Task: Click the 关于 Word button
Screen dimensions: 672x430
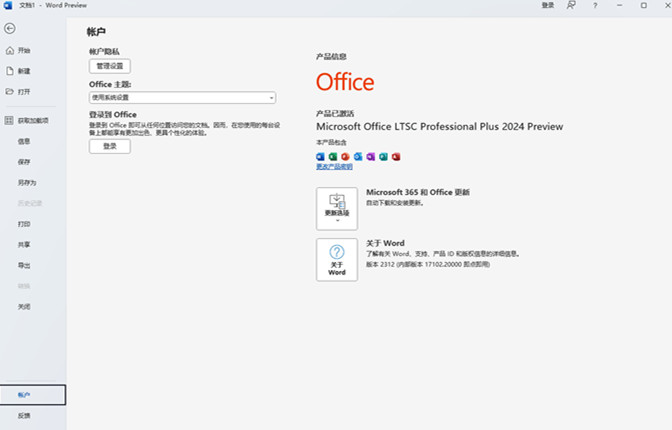Action: (337, 260)
